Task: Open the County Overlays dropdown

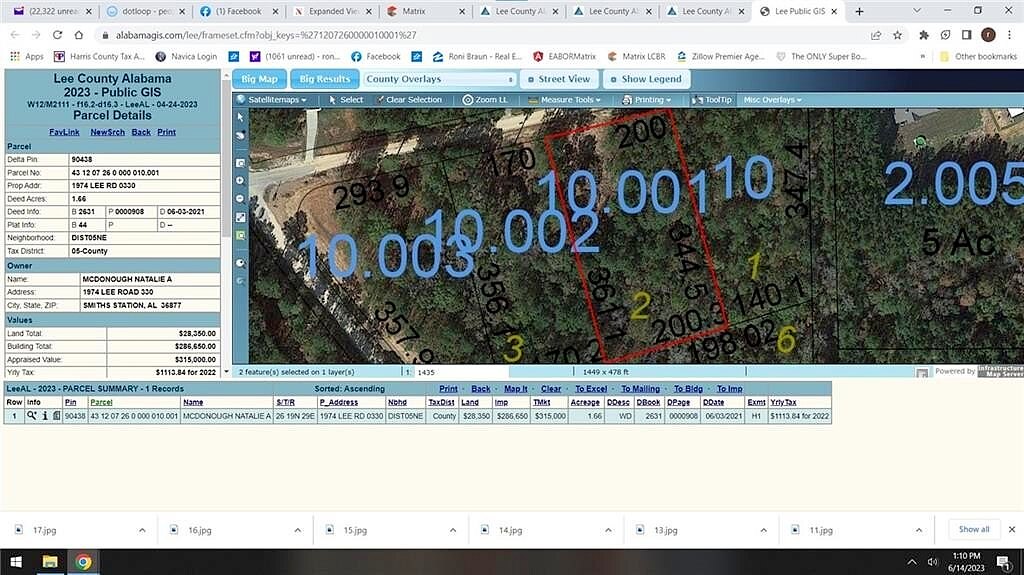Action: click(x=440, y=79)
